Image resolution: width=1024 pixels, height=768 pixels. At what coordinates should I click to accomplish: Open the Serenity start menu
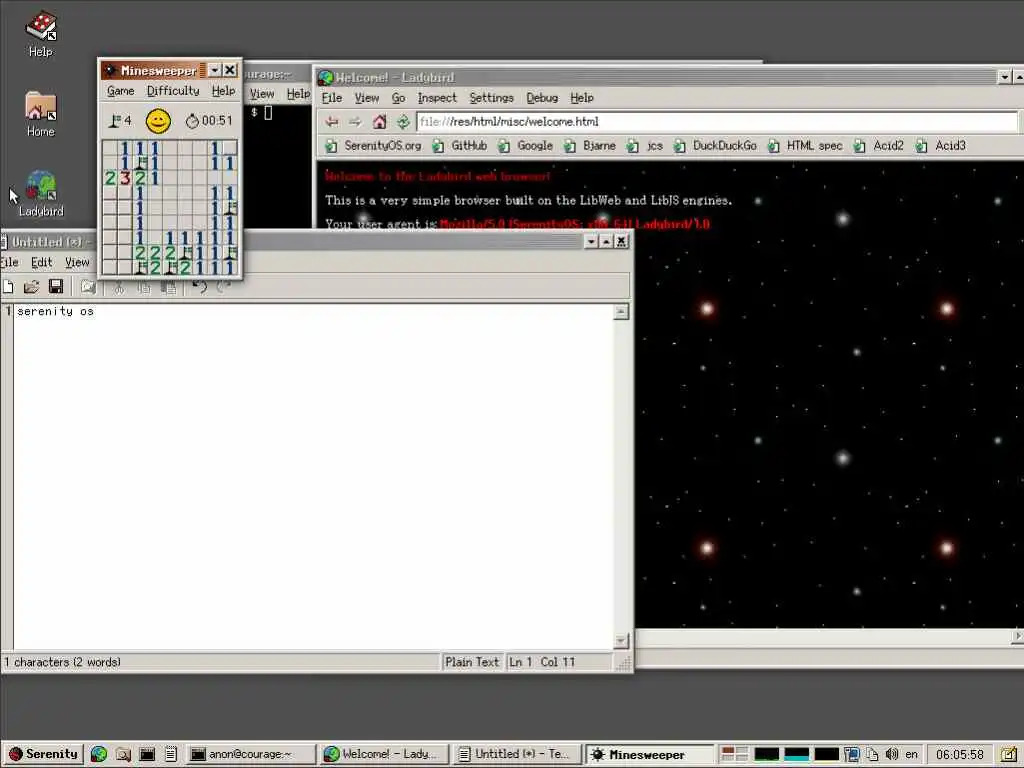43,754
